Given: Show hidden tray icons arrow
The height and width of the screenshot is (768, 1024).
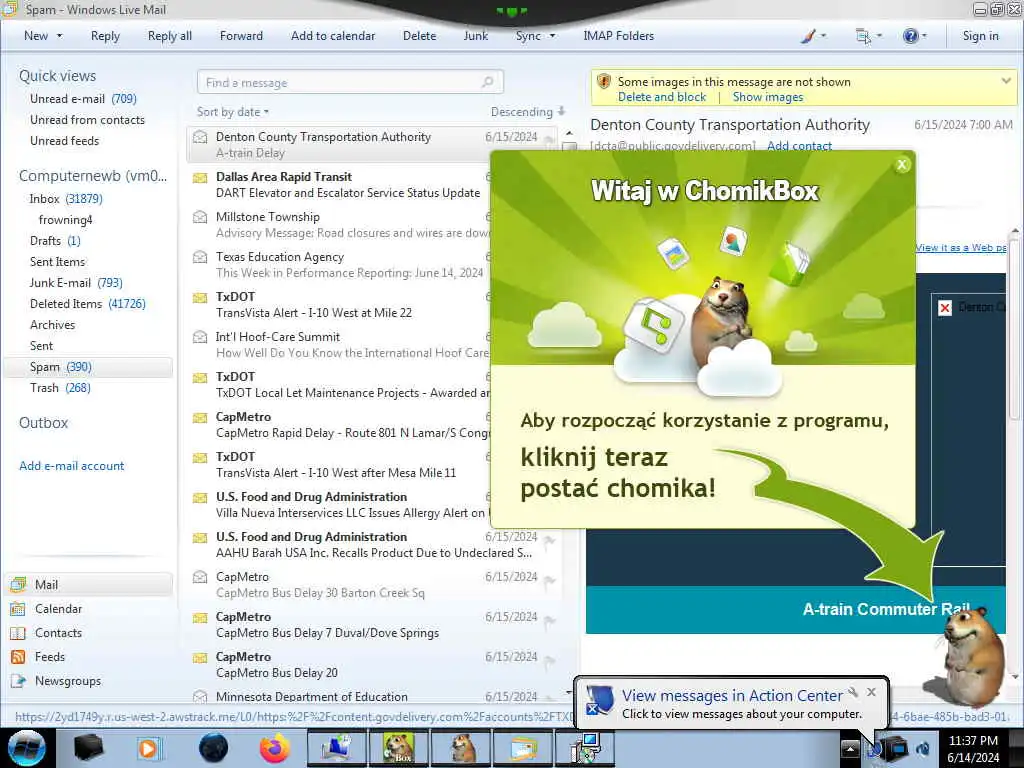Looking at the screenshot, I should 850,748.
